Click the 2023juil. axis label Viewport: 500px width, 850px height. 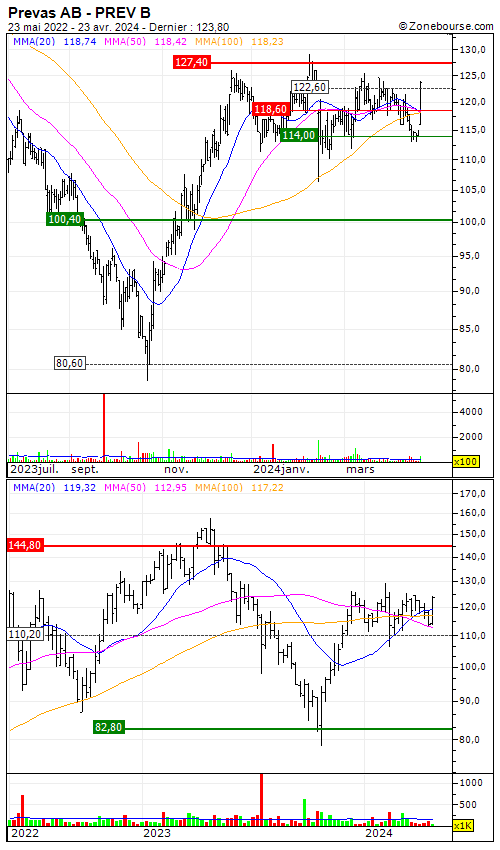[34, 469]
